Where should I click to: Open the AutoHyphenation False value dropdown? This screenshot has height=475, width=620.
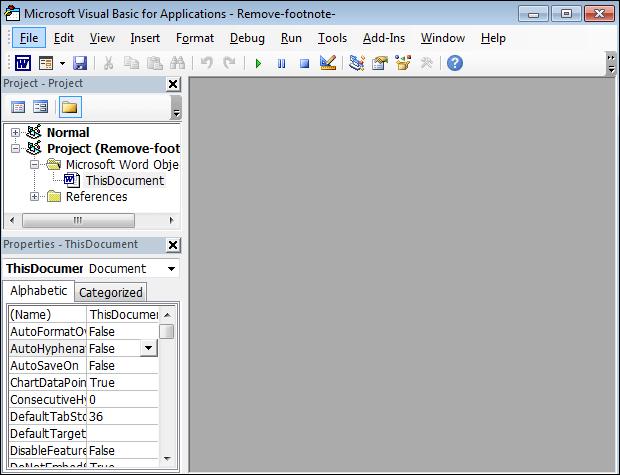(x=149, y=348)
